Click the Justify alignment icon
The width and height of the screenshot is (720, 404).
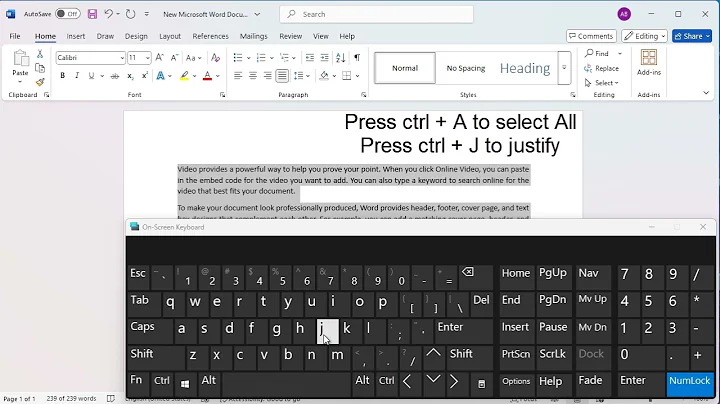click(282, 76)
